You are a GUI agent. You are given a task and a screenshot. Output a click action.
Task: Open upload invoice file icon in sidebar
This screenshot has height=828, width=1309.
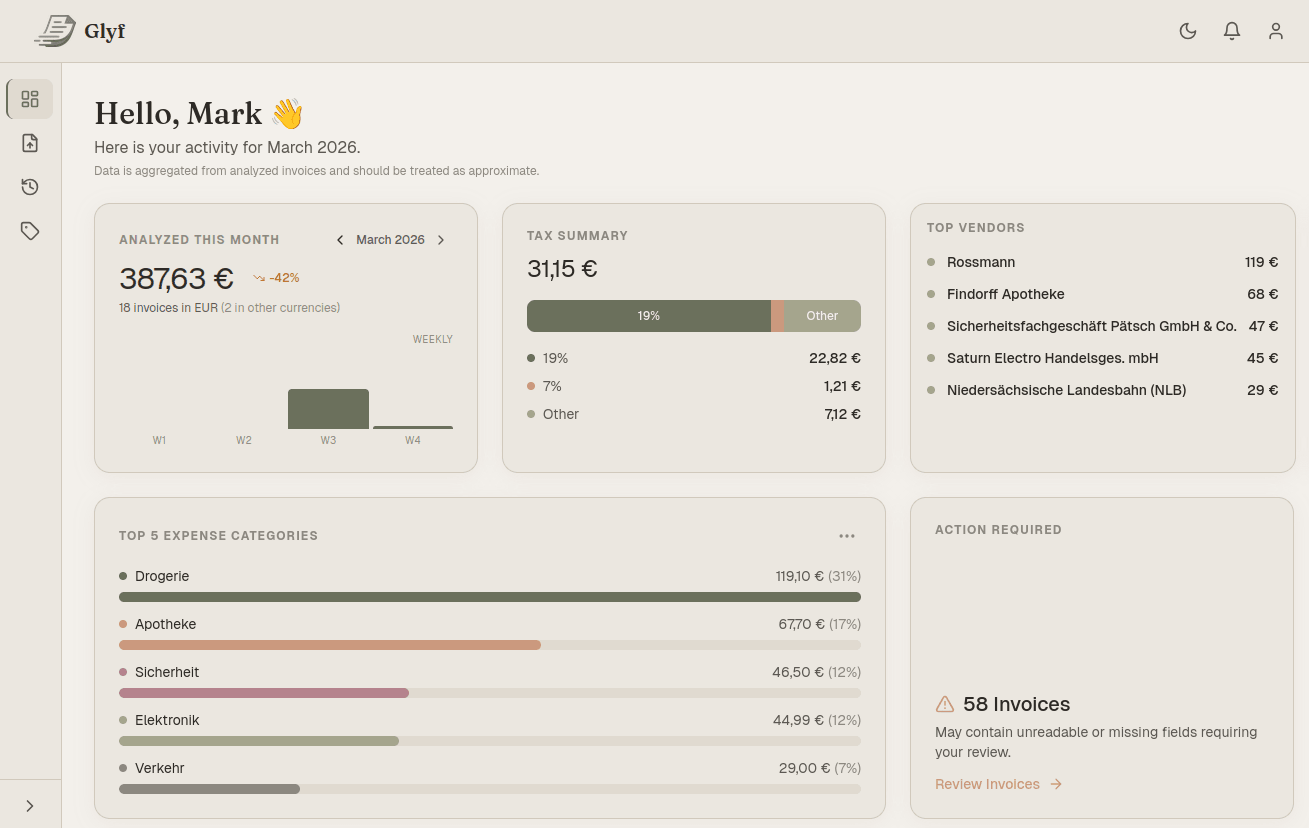point(30,143)
